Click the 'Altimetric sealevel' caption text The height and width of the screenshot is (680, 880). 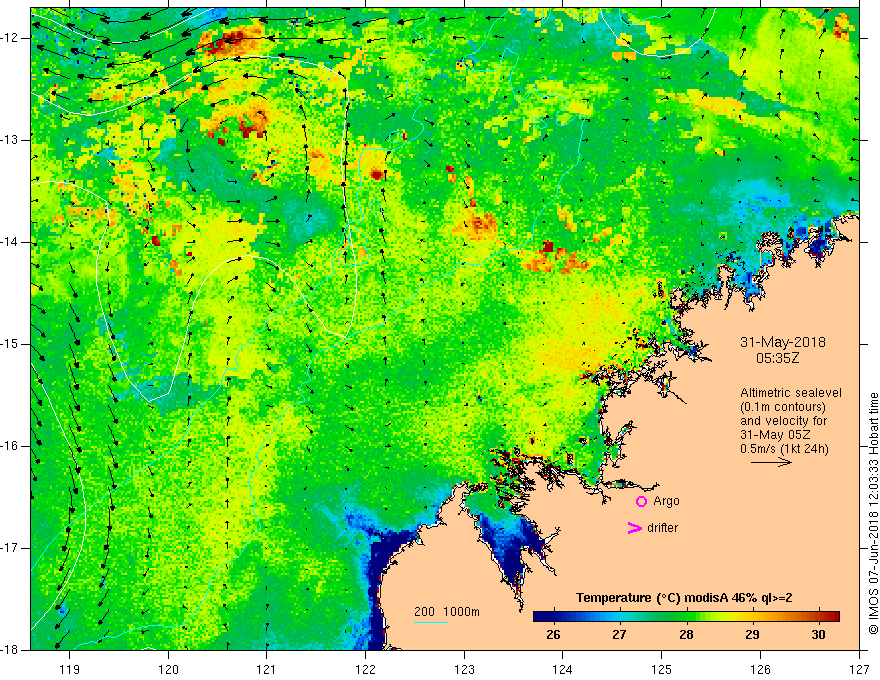[x=791, y=393]
